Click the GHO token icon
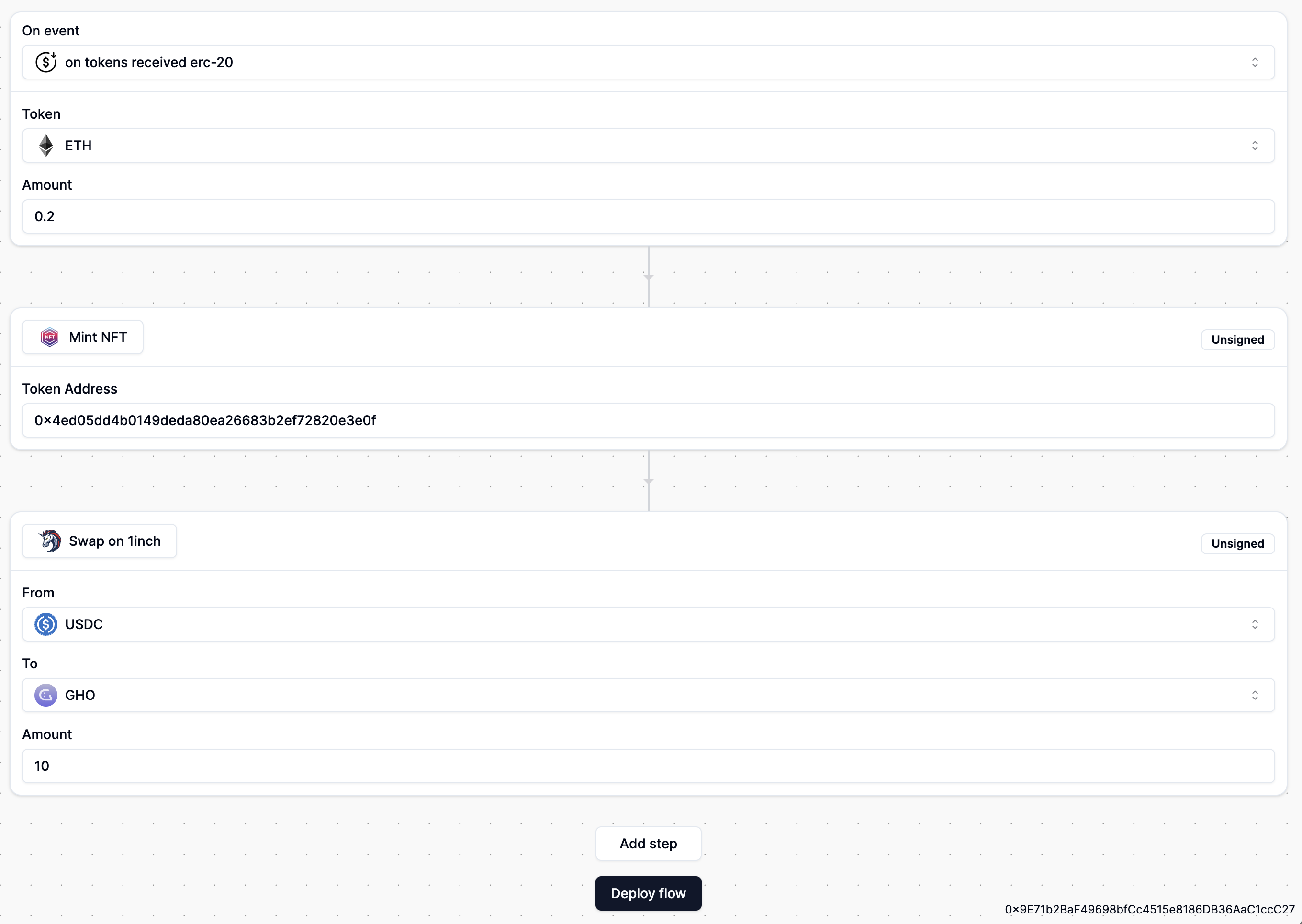The width and height of the screenshot is (1302, 924). 46,695
